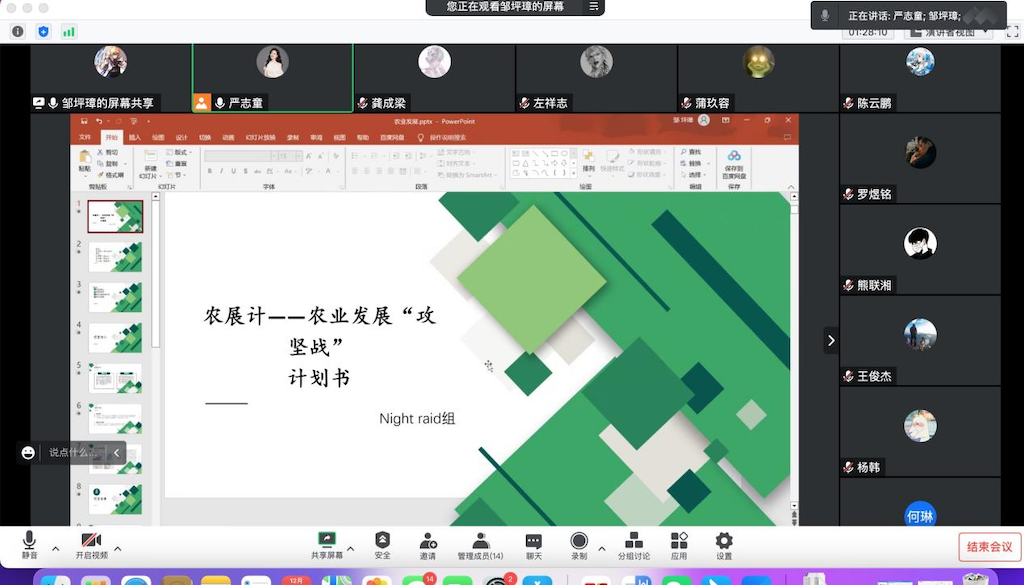Image resolution: width=1024 pixels, height=585 pixels.
Task: Click the 查找 find button
Action: click(x=691, y=152)
